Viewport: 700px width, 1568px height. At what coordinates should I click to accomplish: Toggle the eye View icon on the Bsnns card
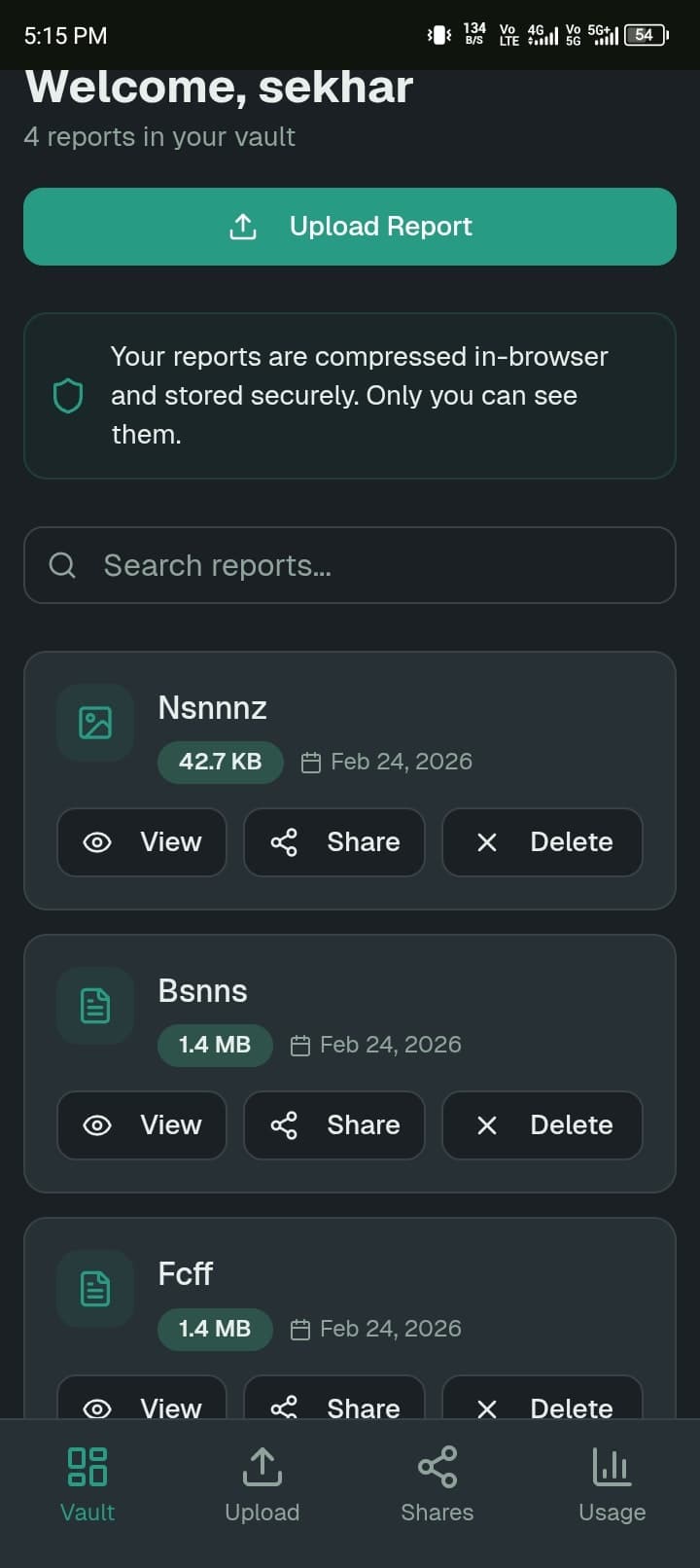[x=97, y=1124]
